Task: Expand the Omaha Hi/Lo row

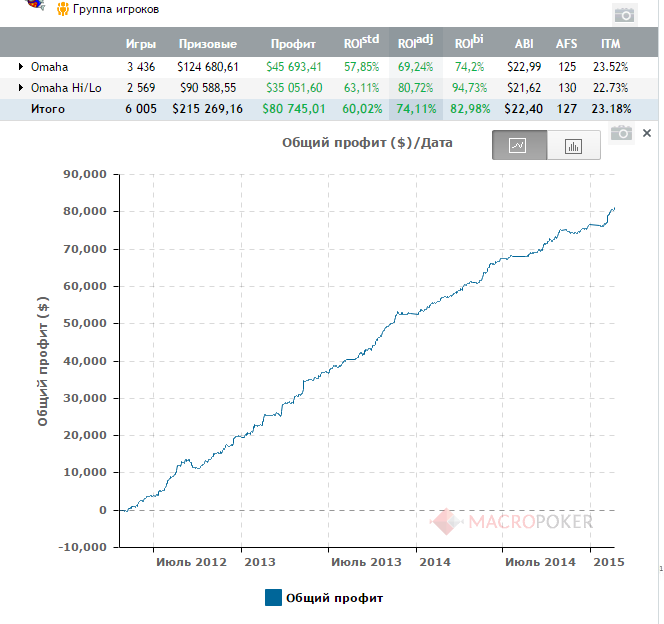Action: [x=20, y=88]
